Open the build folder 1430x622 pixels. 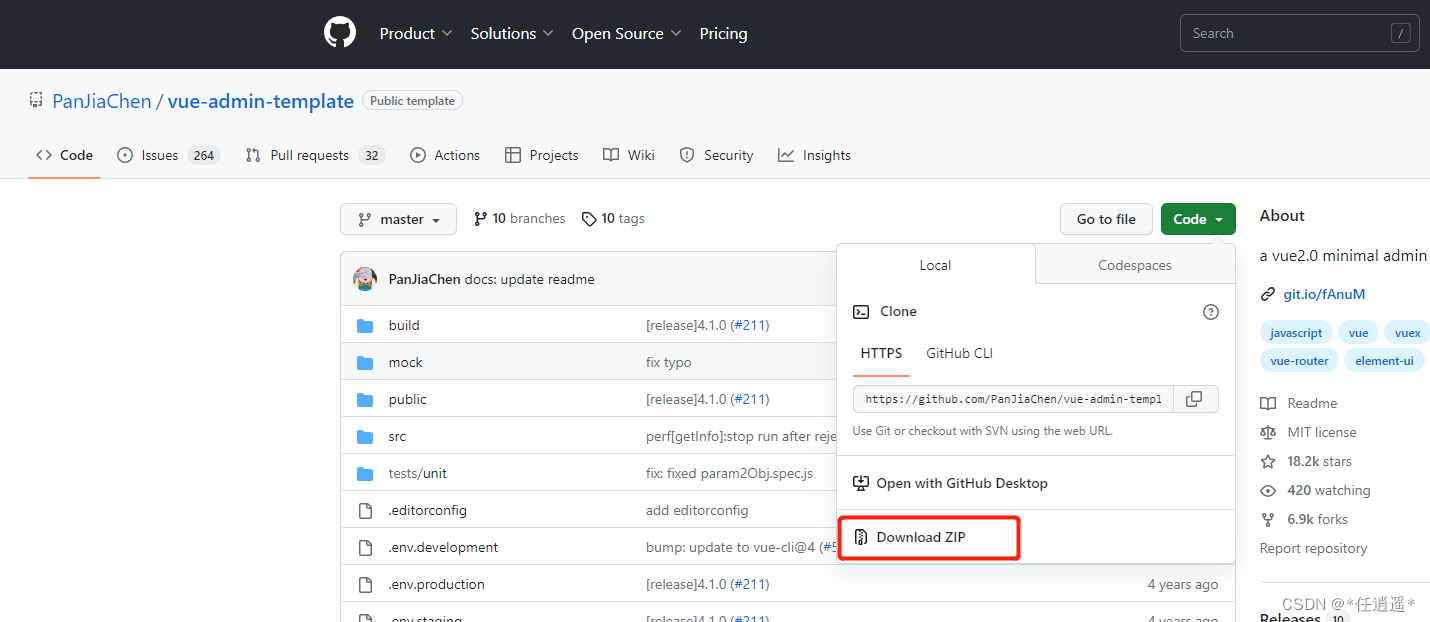(x=404, y=325)
